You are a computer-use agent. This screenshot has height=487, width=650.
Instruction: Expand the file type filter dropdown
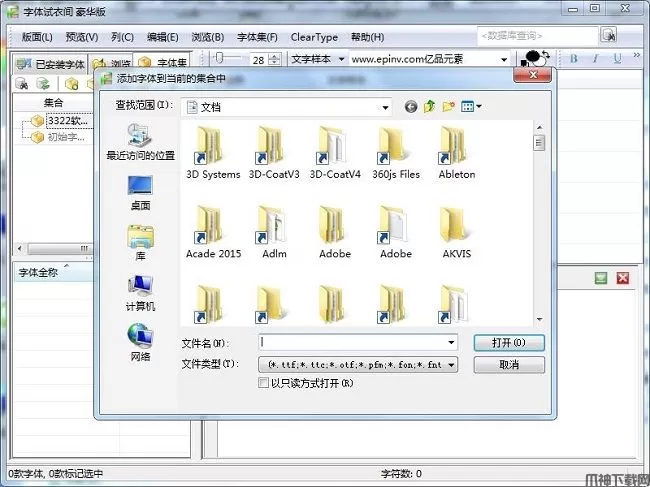coord(451,365)
